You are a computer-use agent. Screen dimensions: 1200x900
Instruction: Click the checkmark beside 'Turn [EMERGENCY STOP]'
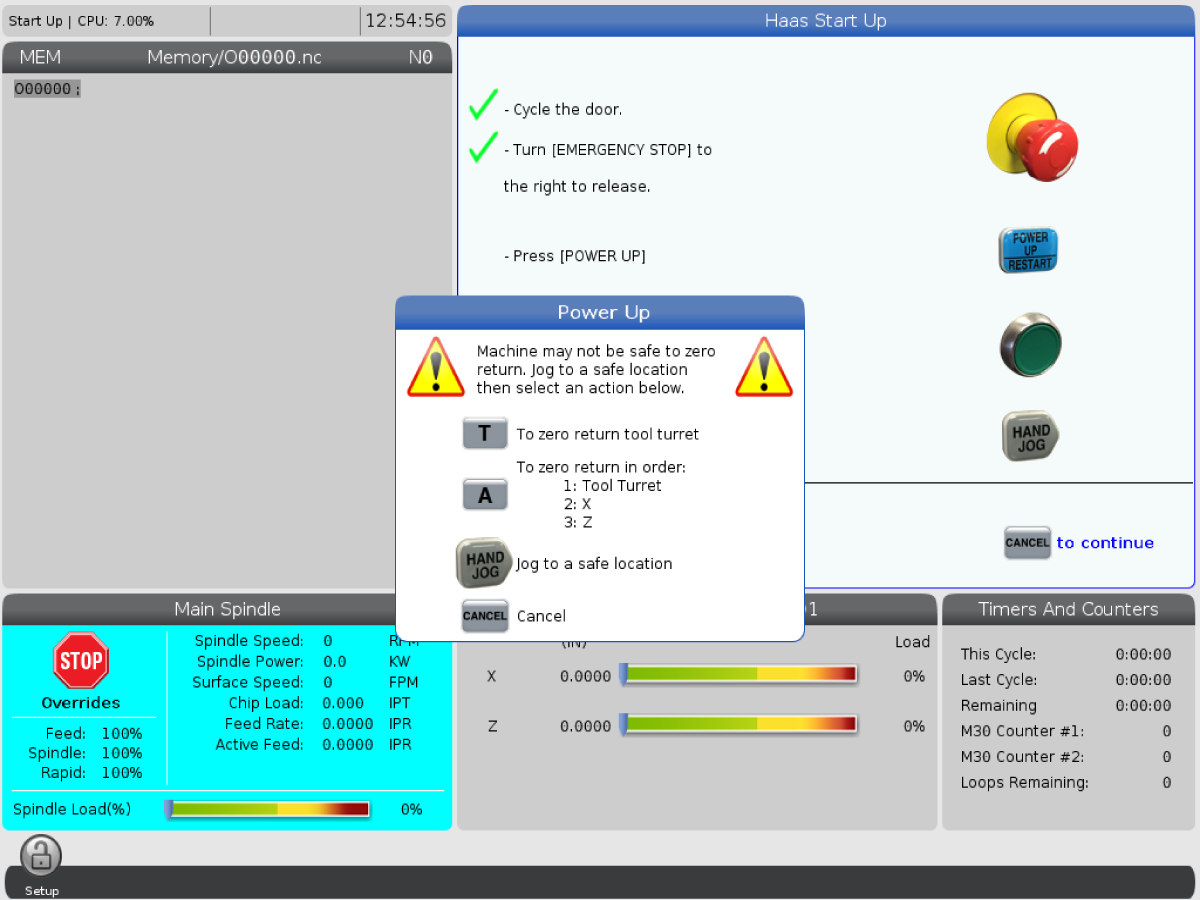pos(484,146)
